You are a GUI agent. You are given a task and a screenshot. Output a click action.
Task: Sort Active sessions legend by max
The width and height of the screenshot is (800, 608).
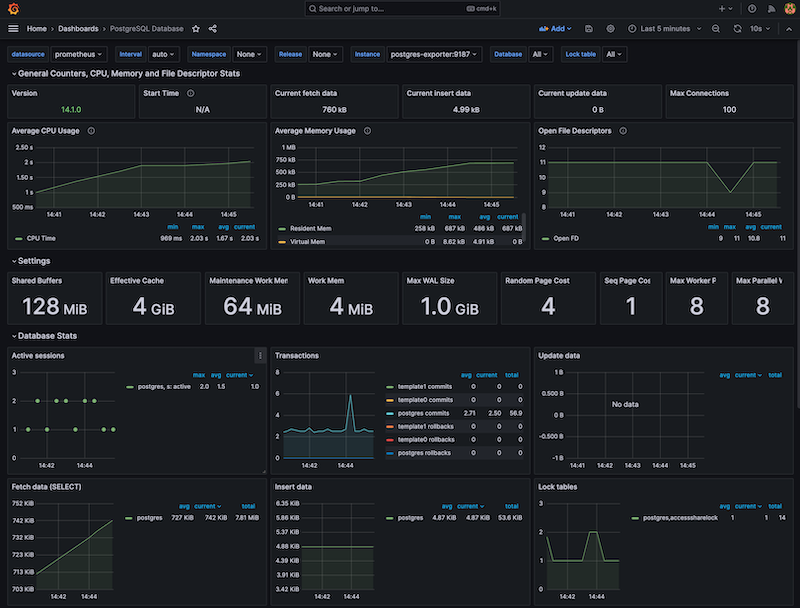pos(199,375)
